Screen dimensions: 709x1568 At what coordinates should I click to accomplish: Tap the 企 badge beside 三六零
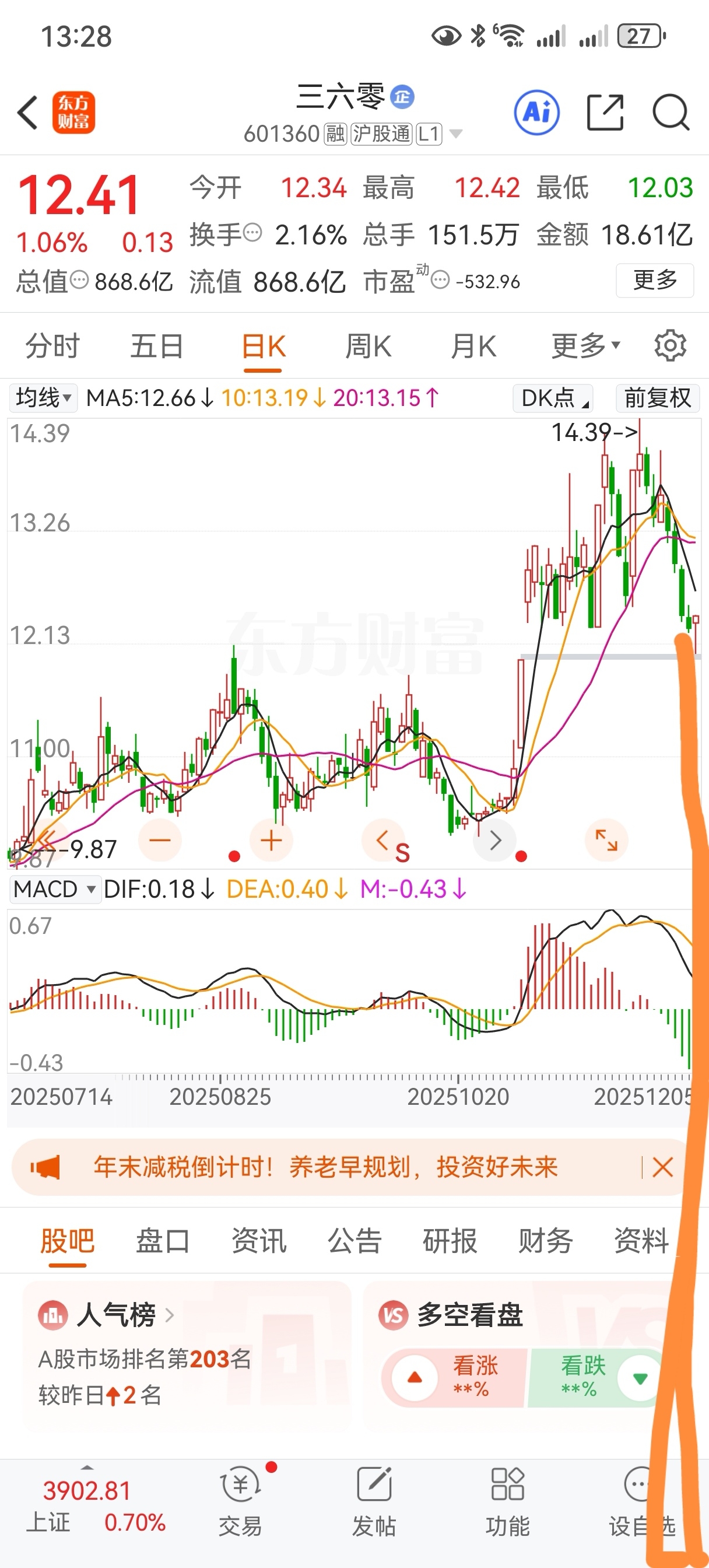[402, 97]
